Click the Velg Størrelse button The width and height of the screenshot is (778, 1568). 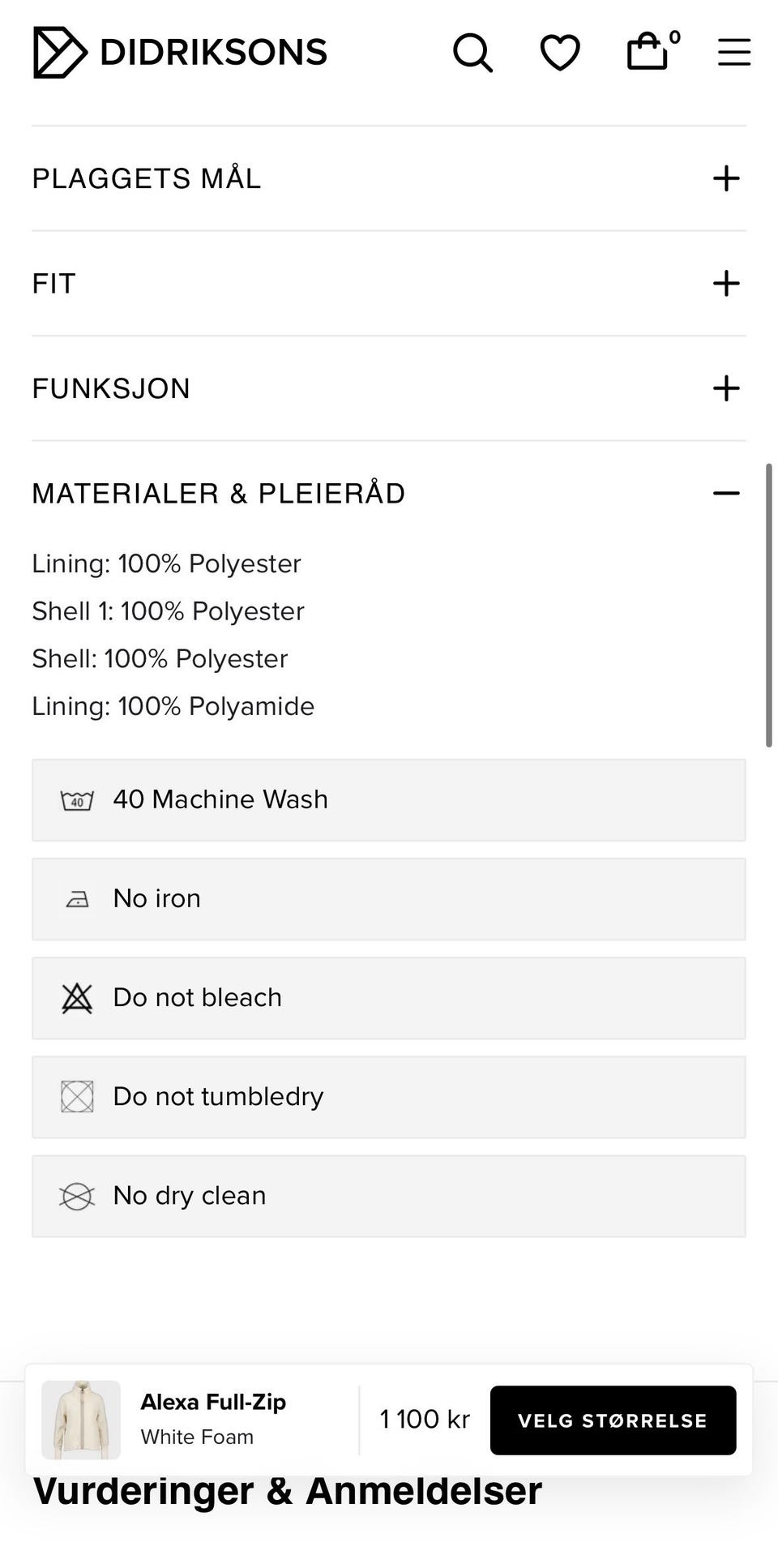click(613, 1420)
